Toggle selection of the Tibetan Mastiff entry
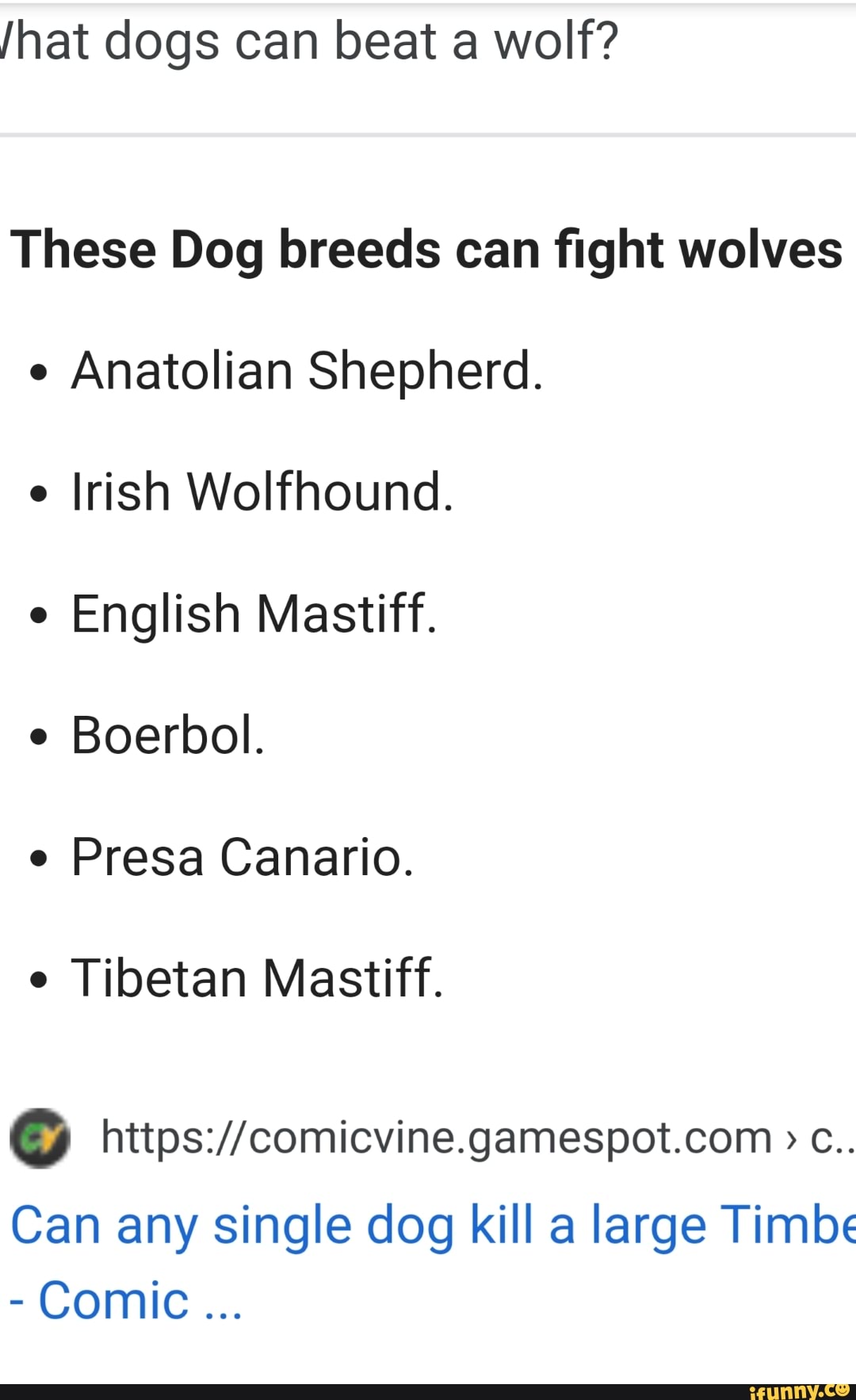This screenshot has width=856, height=1400. (260, 980)
